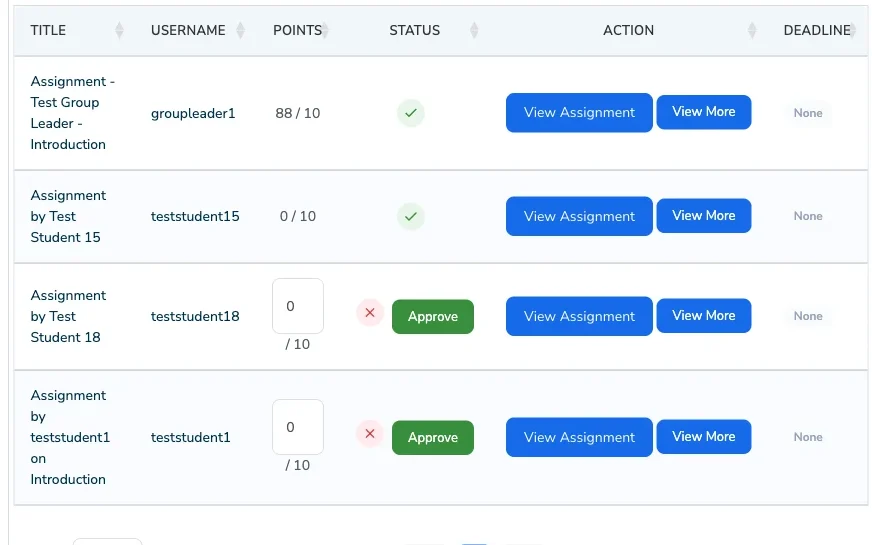Sort by USERNAME column arrows
Viewport: 872px width, 545px height.
(x=240, y=30)
